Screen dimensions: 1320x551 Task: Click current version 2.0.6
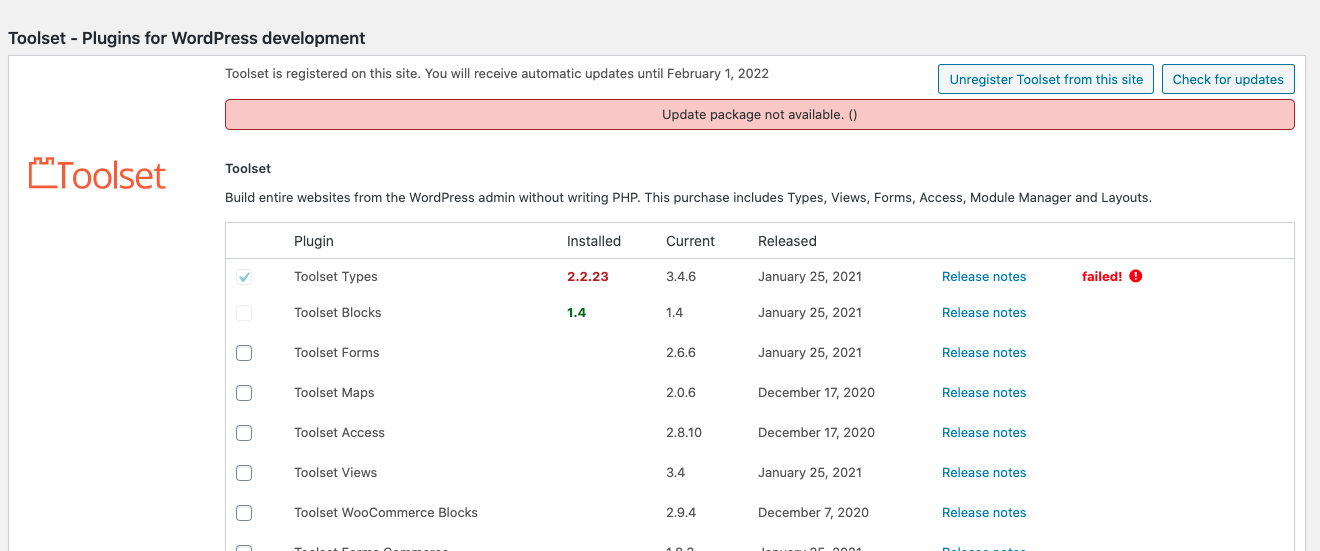click(681, 392)
